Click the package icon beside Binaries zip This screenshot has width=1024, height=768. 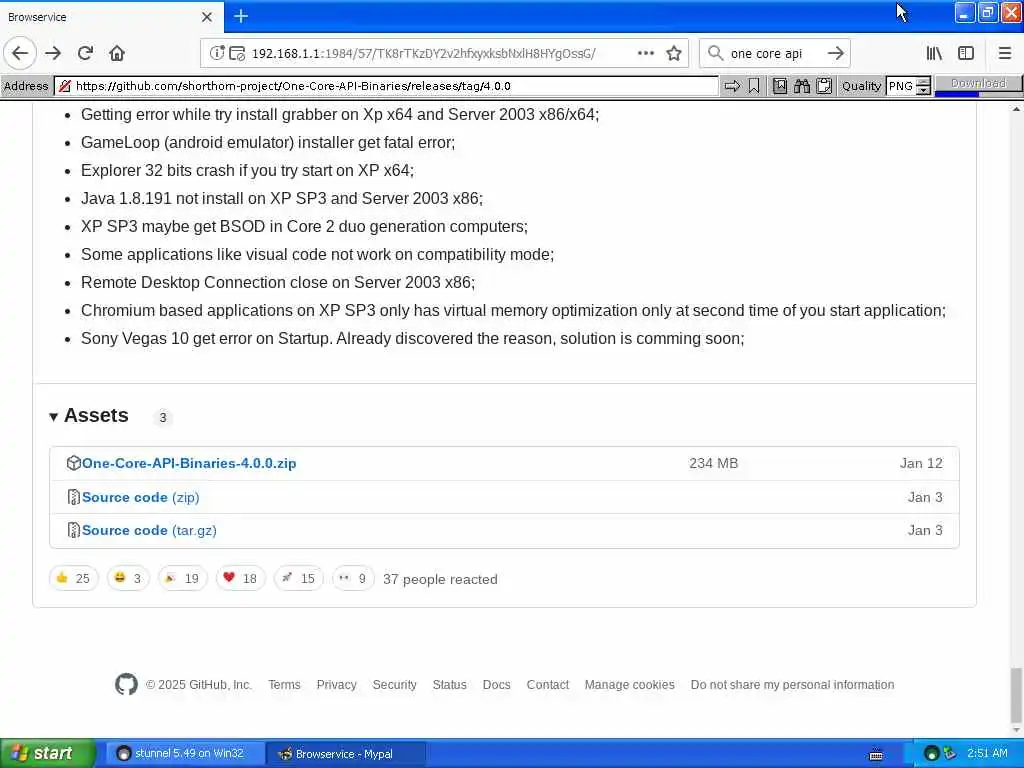(73, 463)
